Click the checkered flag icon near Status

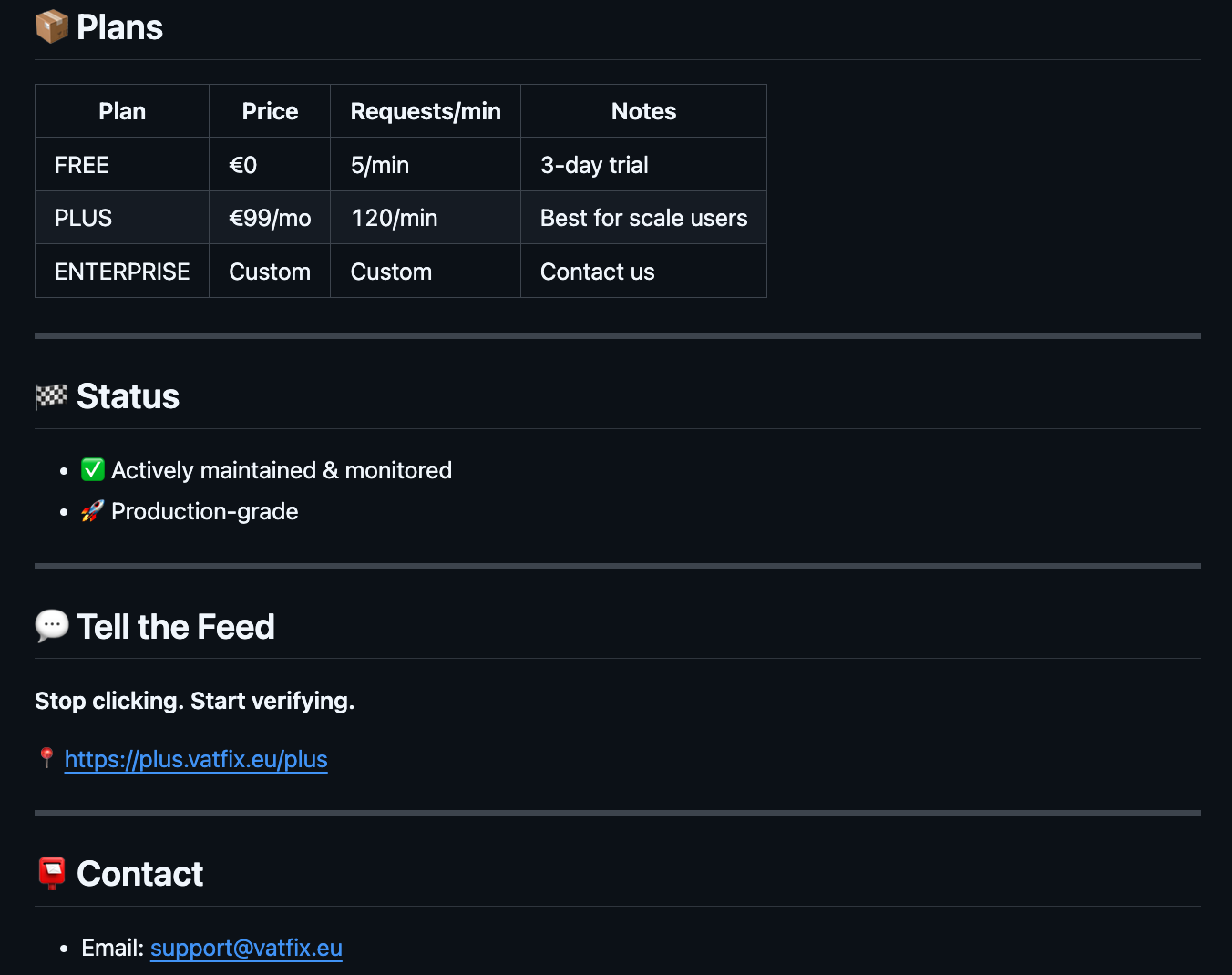pyautogui.click(x=51, y=395)
